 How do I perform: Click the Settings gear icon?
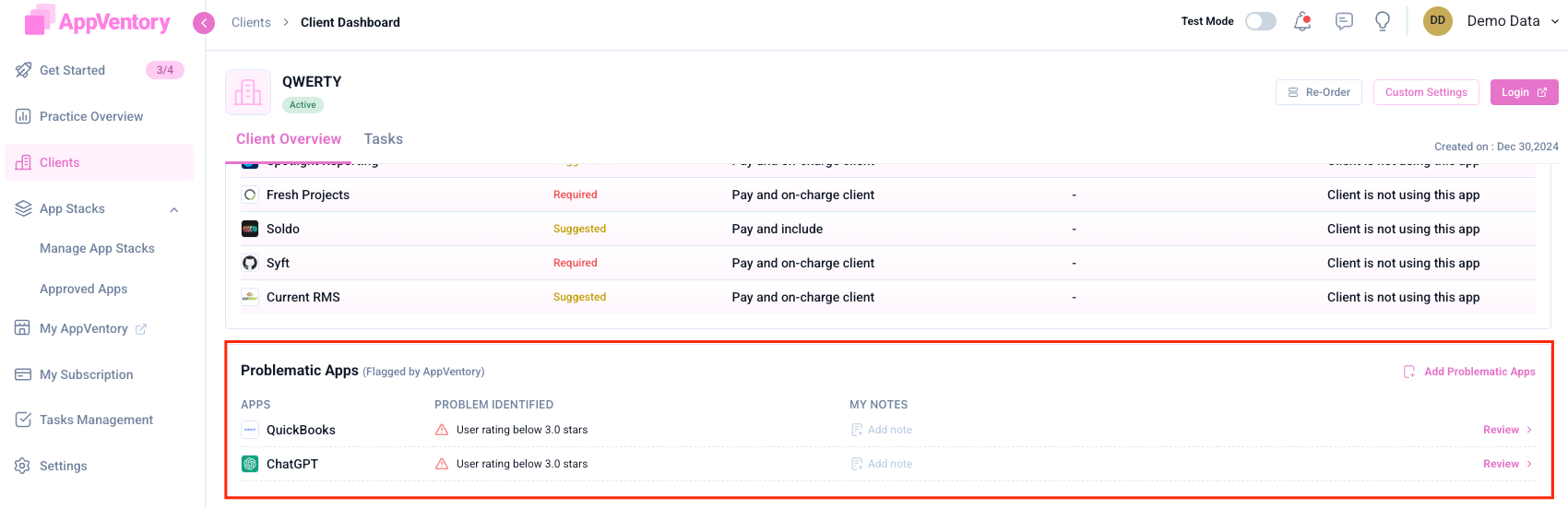(23, 466)
